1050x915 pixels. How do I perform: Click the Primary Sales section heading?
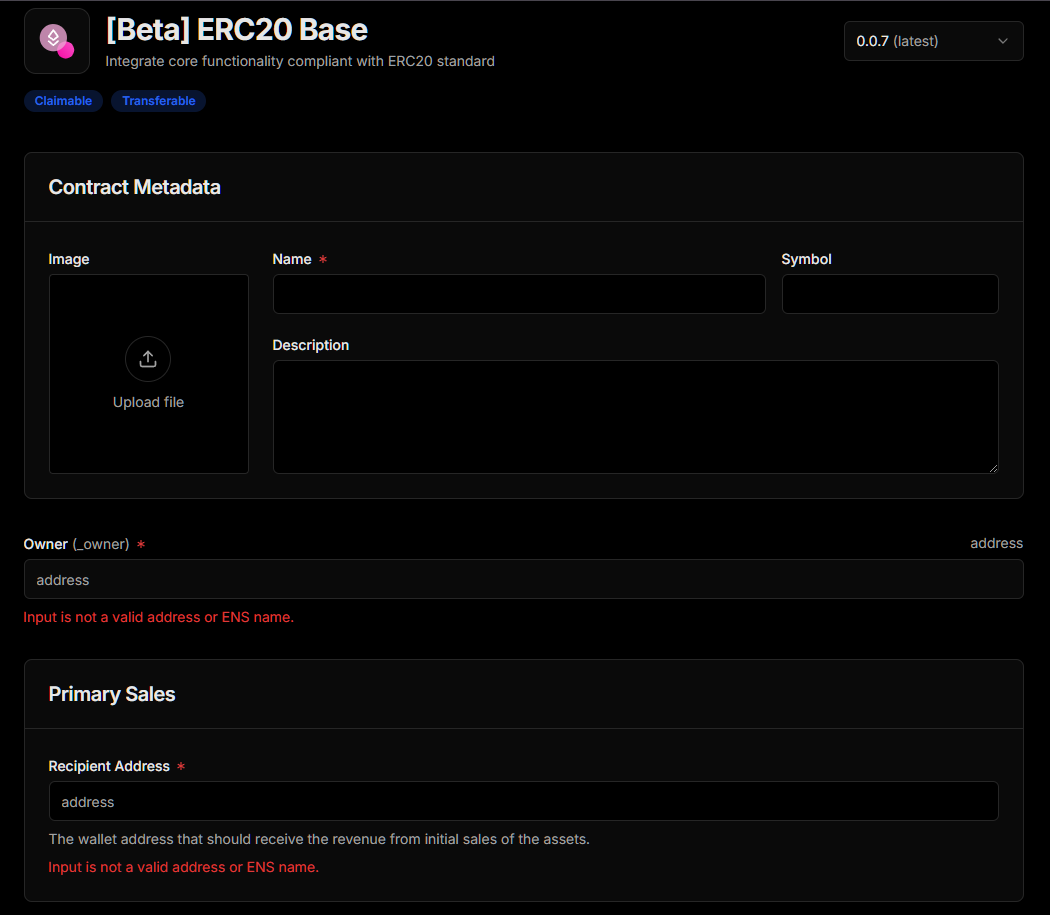[x=112, y=694]
